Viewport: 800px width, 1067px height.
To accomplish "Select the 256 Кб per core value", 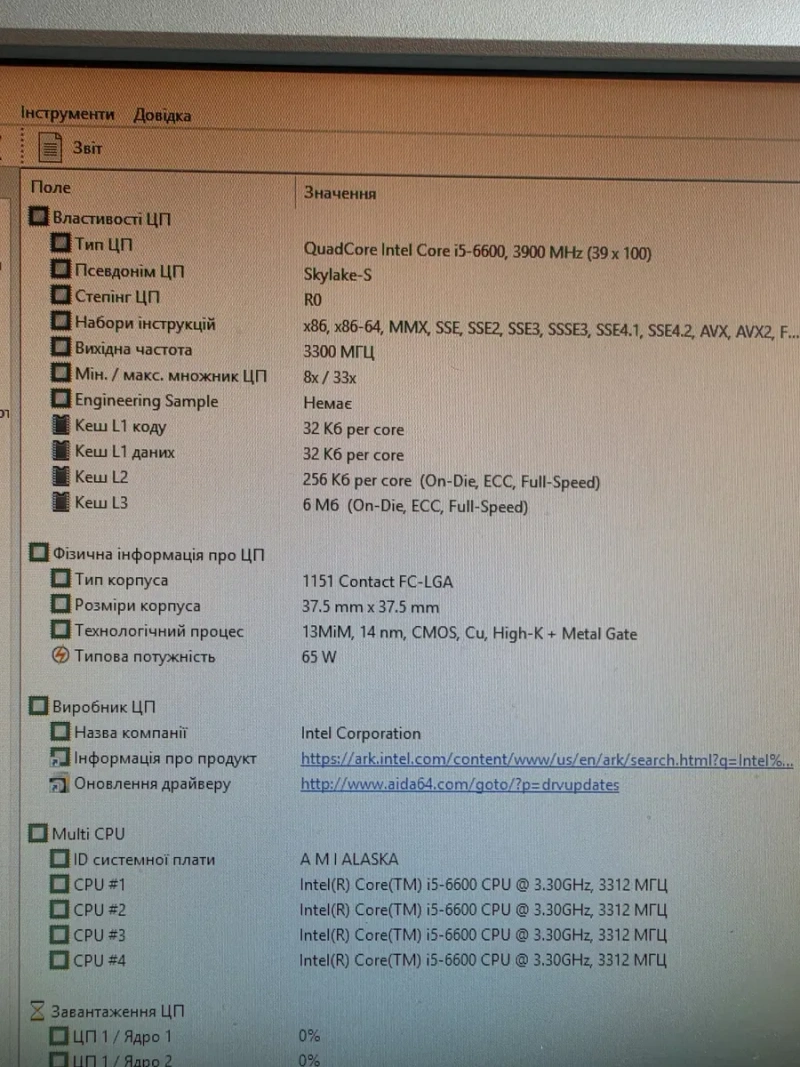I will pos(451,481).
